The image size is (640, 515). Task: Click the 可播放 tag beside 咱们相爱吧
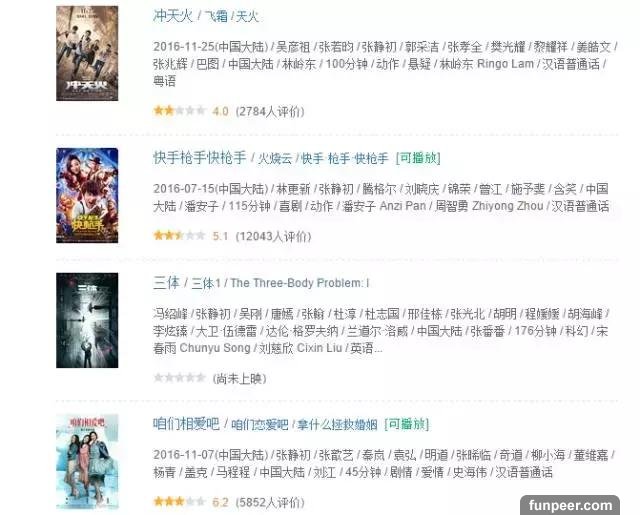407,424
